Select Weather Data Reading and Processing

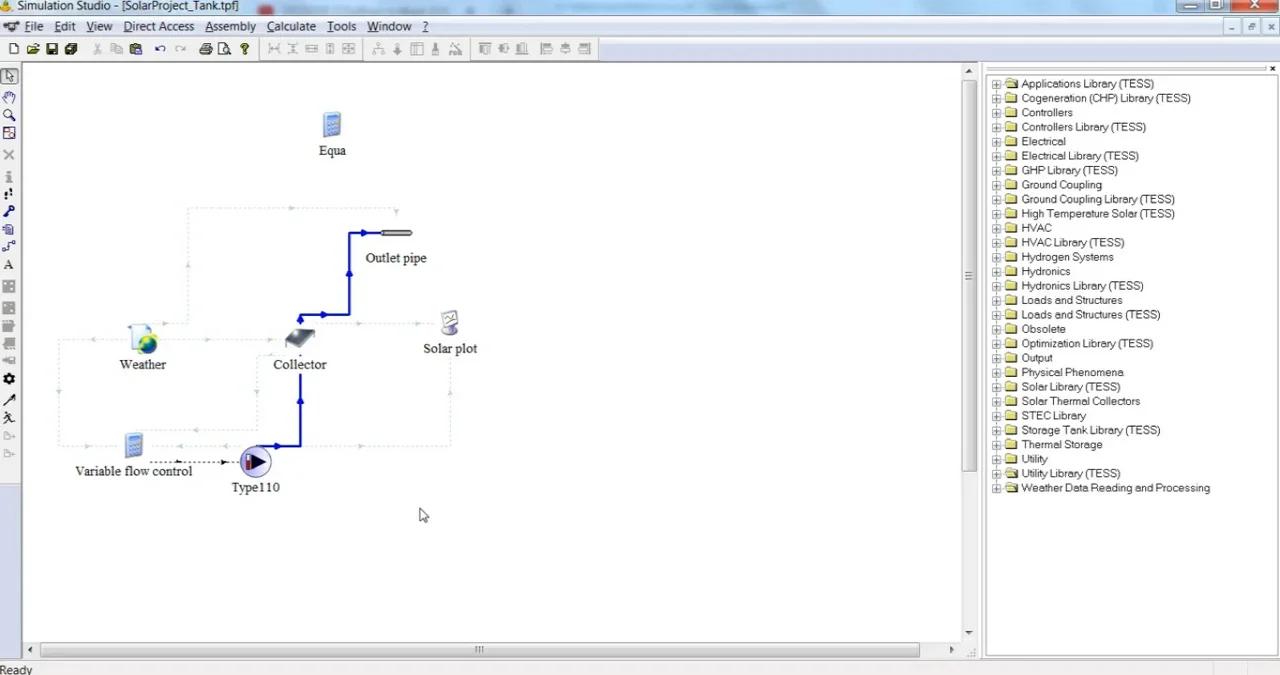pyautogui.click(x=1114, y=488)
